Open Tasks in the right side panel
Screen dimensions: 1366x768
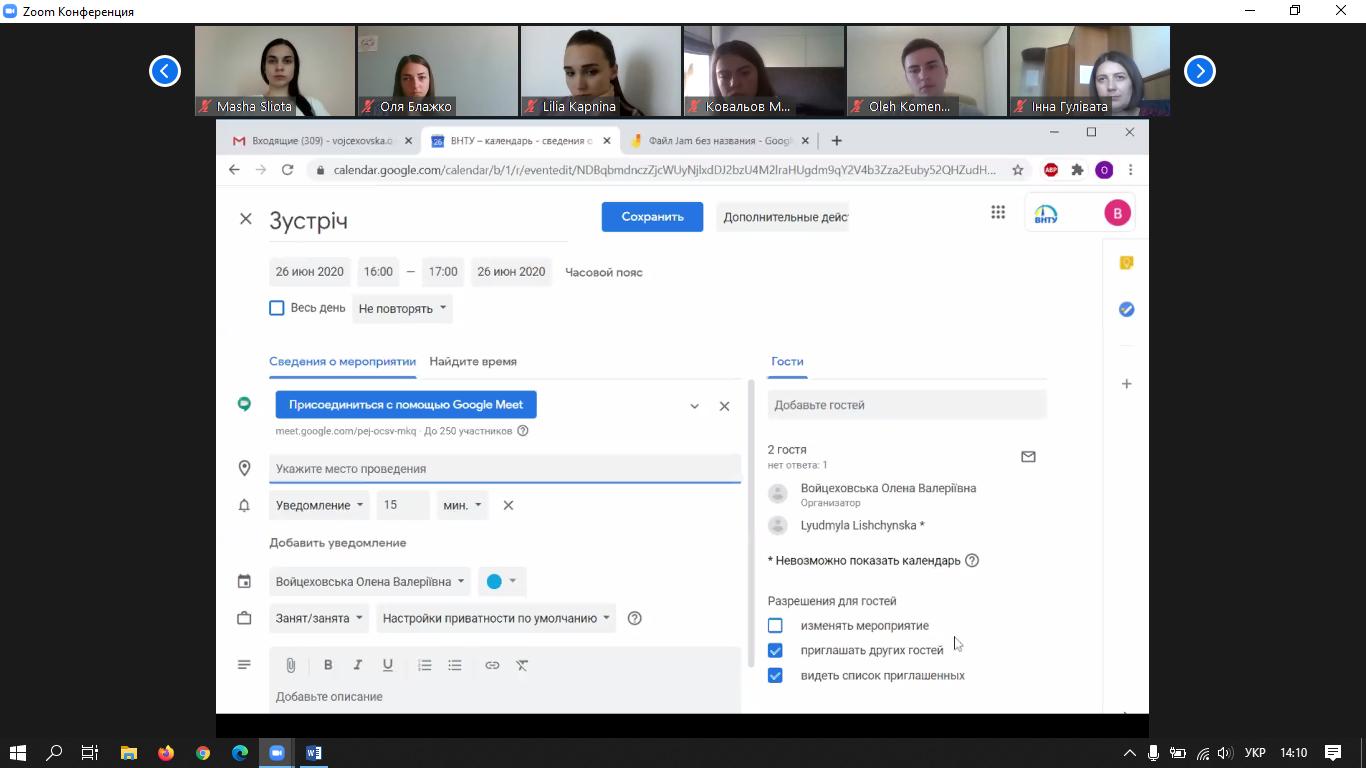[x=1126, y=310]
